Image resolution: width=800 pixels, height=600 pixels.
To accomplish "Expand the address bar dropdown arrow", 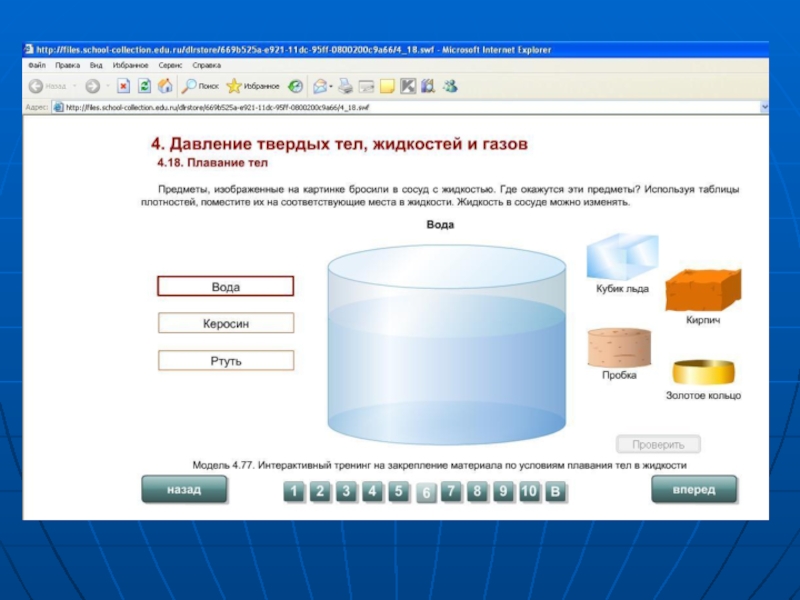I will (x=764, y=107).
